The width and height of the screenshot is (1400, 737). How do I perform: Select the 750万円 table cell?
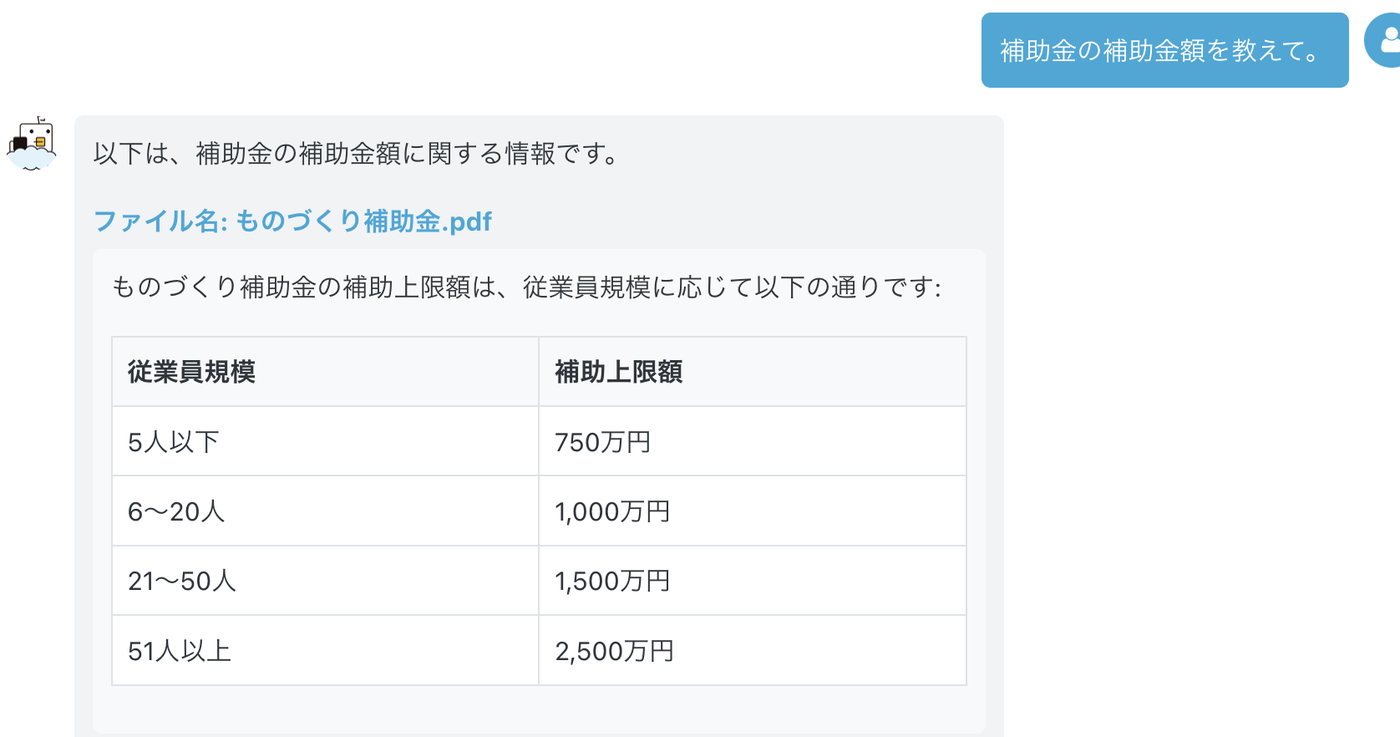click(752, 441)
